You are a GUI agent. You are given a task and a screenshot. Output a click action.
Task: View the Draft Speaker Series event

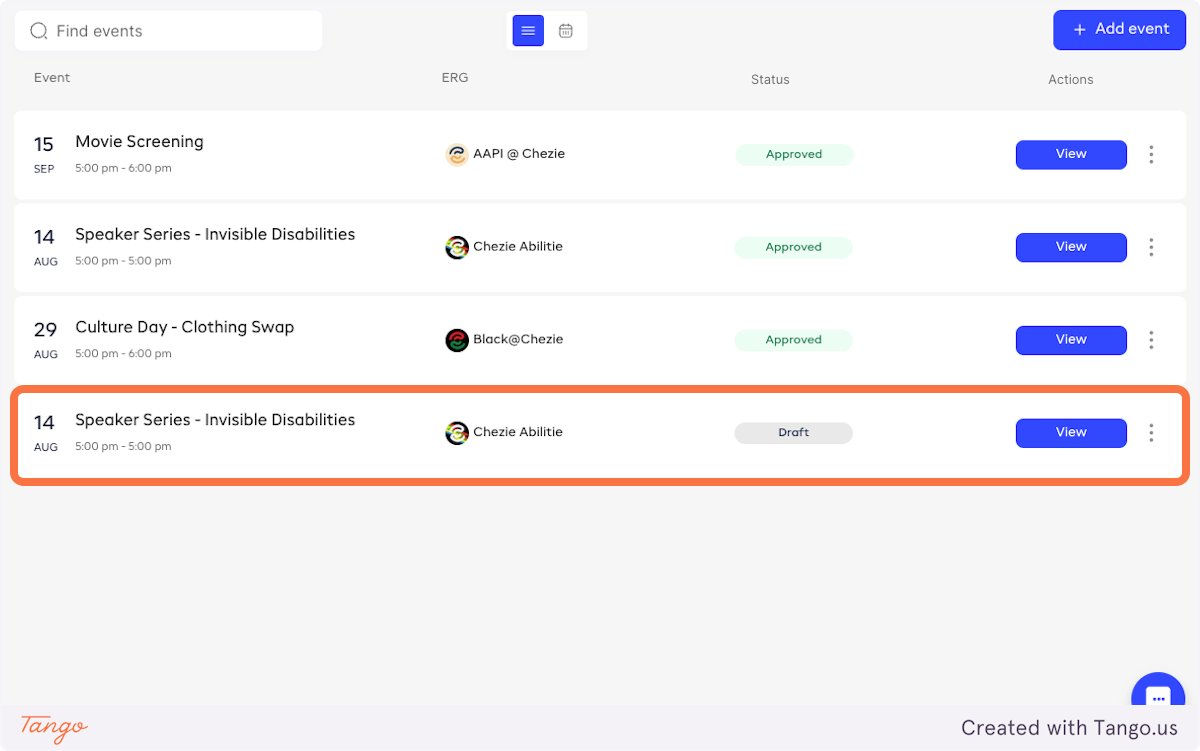[1070, 432]
